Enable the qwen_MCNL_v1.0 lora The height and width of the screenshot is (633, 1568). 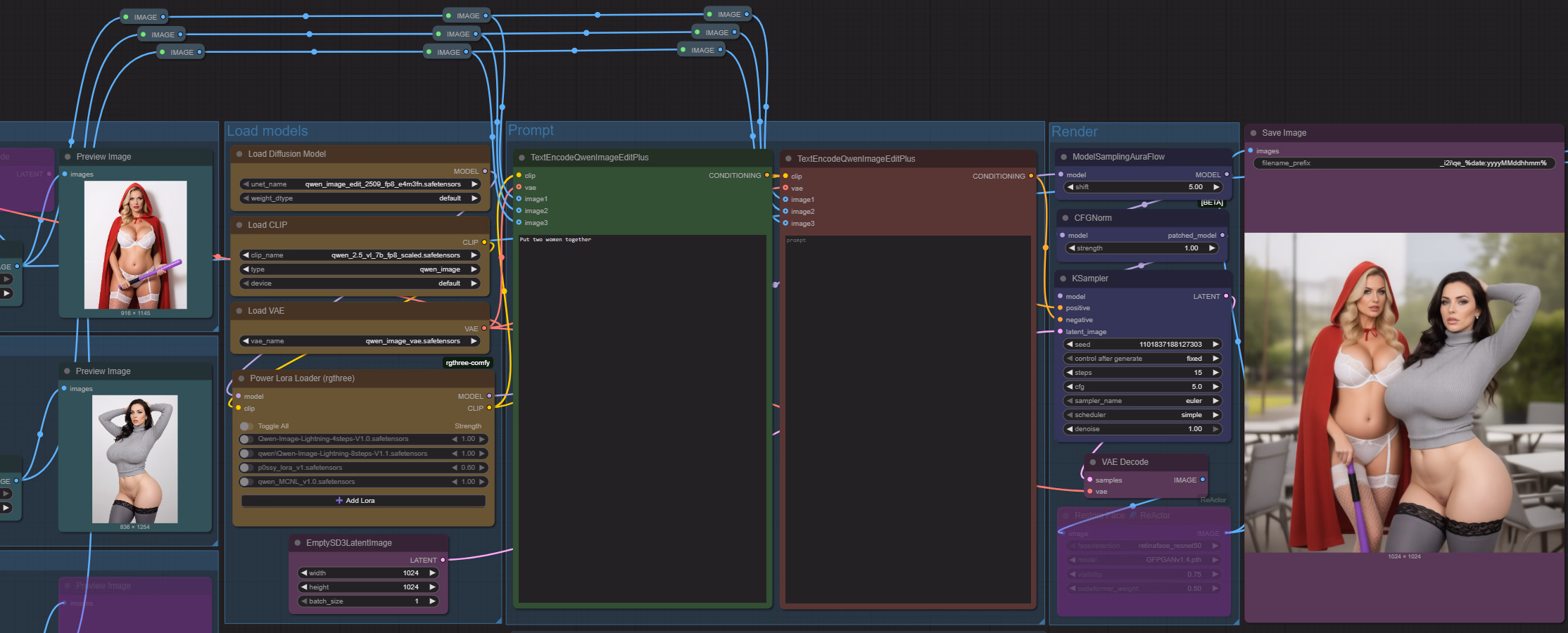[x=246, y=482]
